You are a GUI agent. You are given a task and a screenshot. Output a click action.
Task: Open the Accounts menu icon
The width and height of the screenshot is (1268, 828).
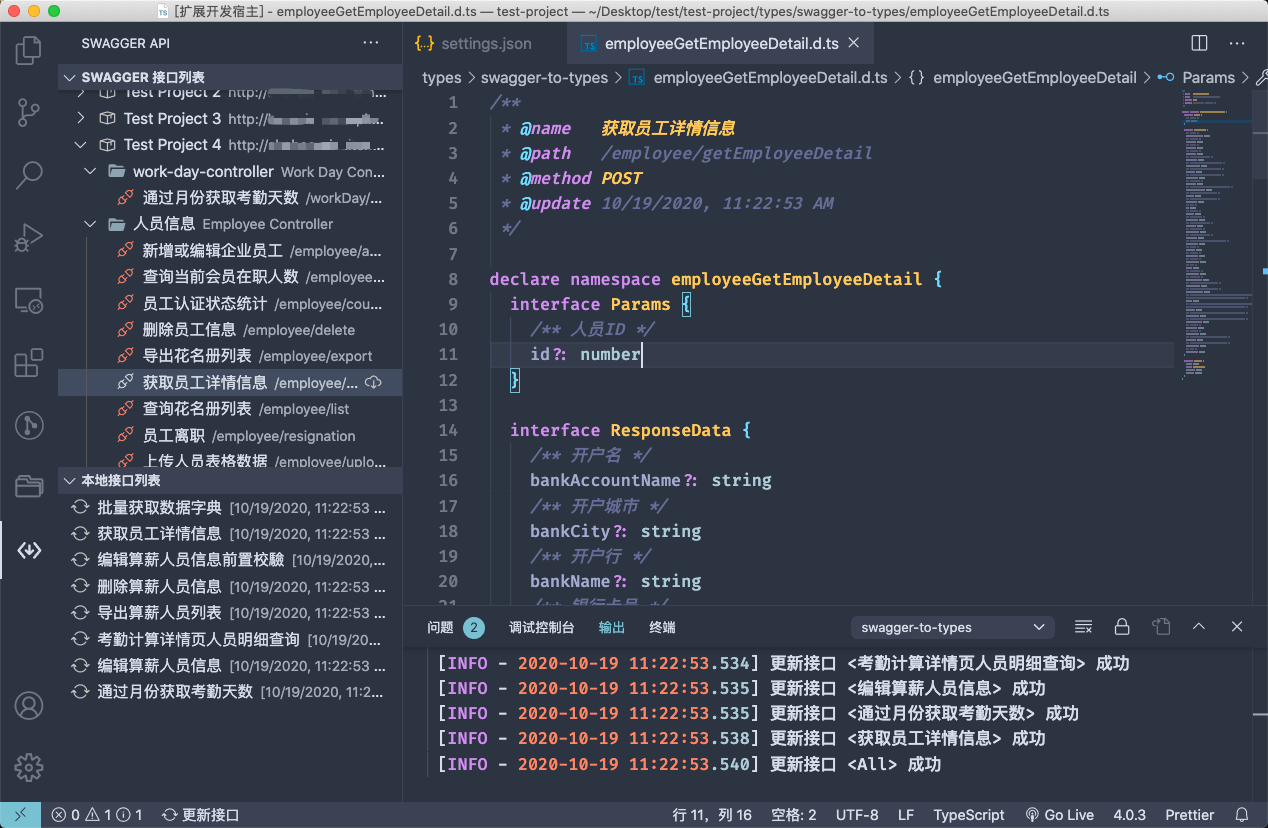click(29, 705)
